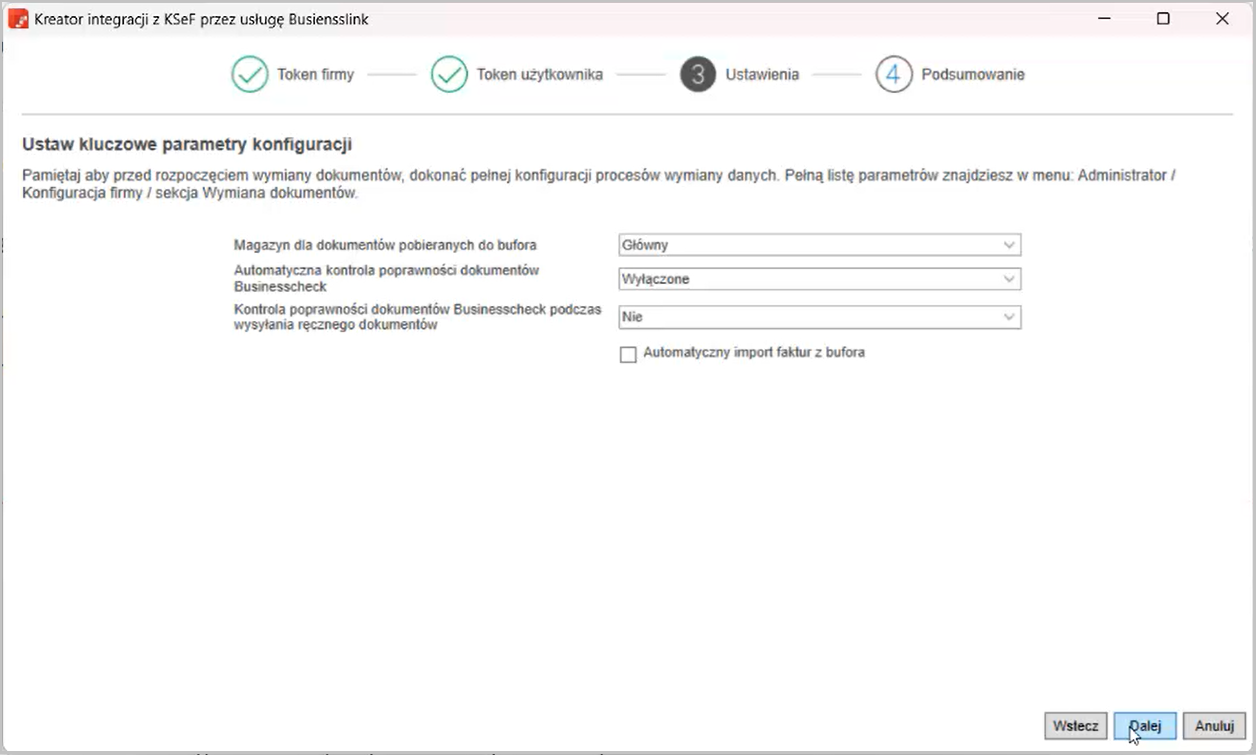Click the step 4 Podsumowanie circle icon
1256x755 pixels.
coord(894,75)
